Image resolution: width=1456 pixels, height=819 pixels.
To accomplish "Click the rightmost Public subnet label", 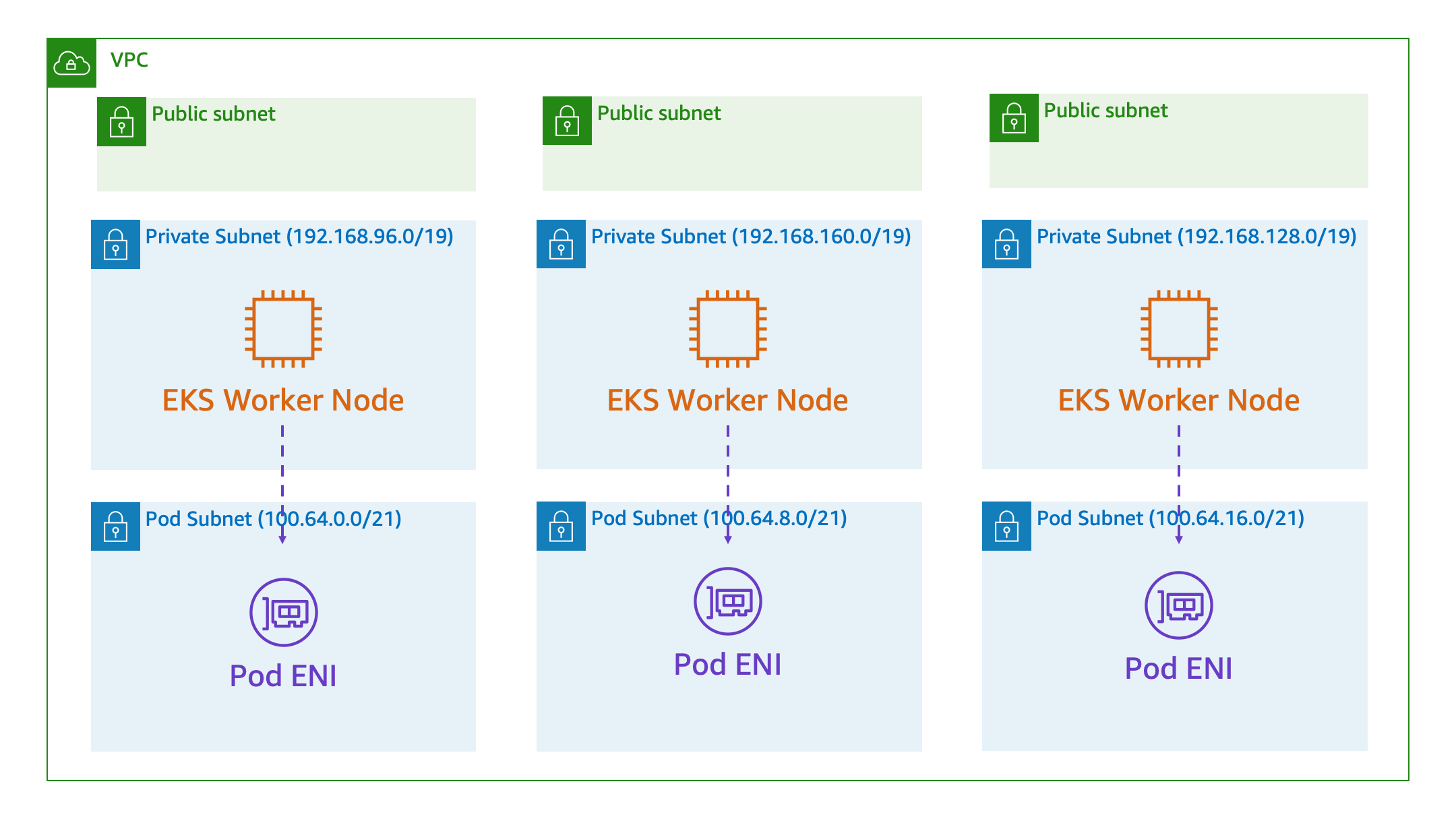I will (1106, 111).
